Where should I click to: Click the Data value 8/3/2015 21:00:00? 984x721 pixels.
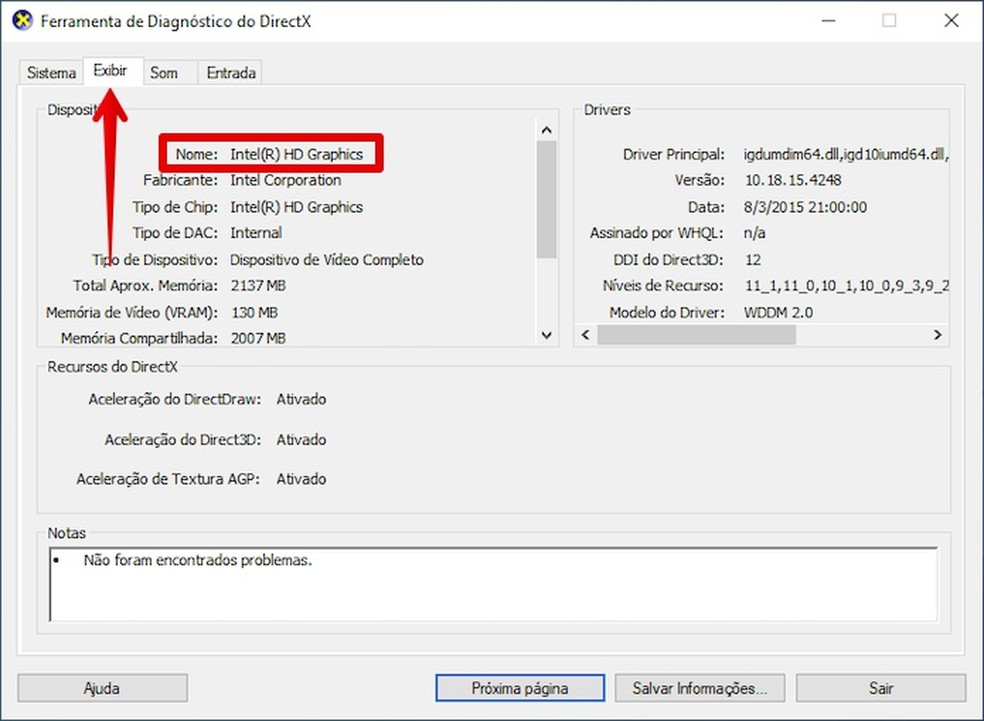coord(805,206)
